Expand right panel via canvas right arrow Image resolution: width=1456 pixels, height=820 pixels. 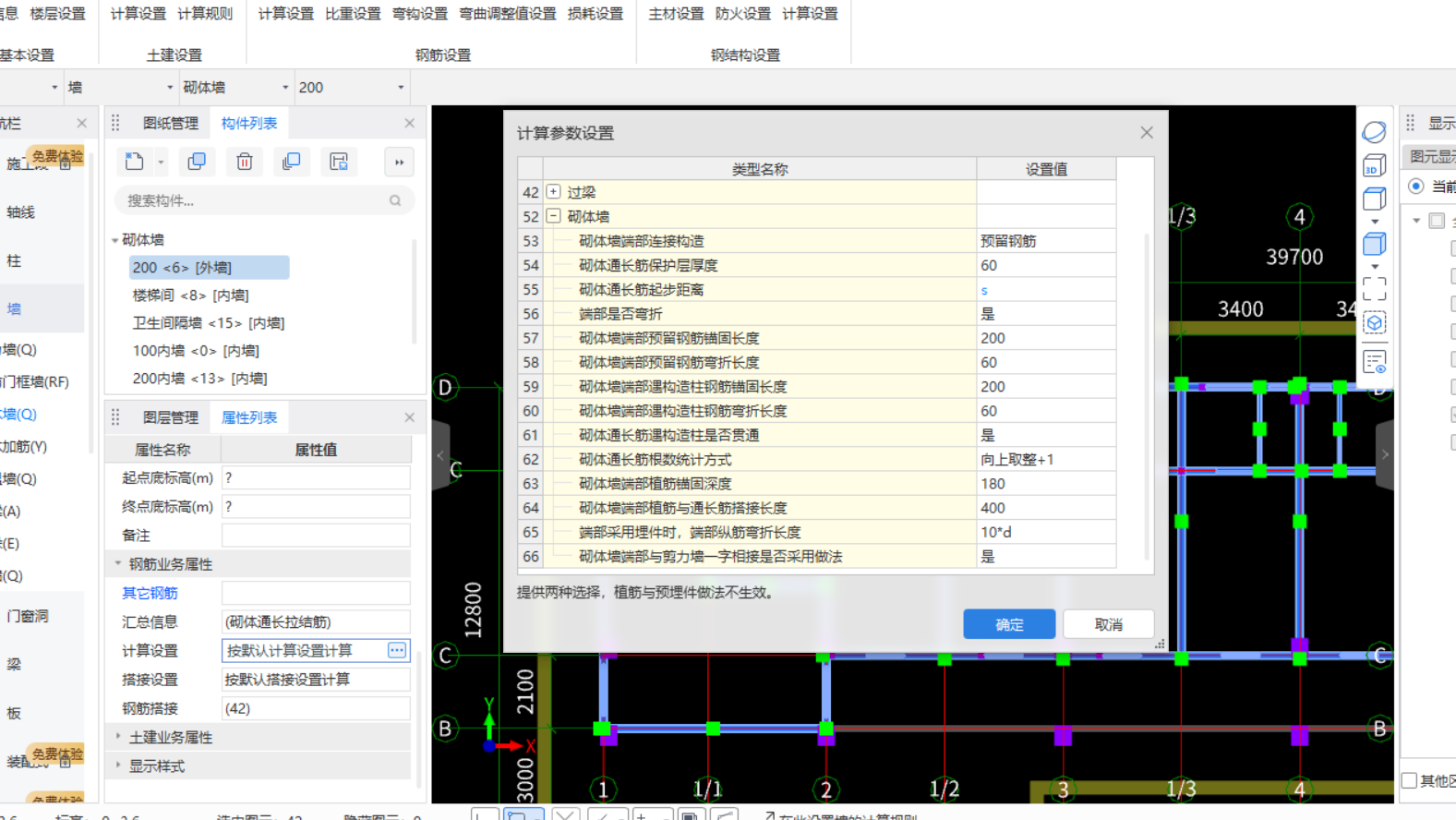click(x=1384, y=455)
